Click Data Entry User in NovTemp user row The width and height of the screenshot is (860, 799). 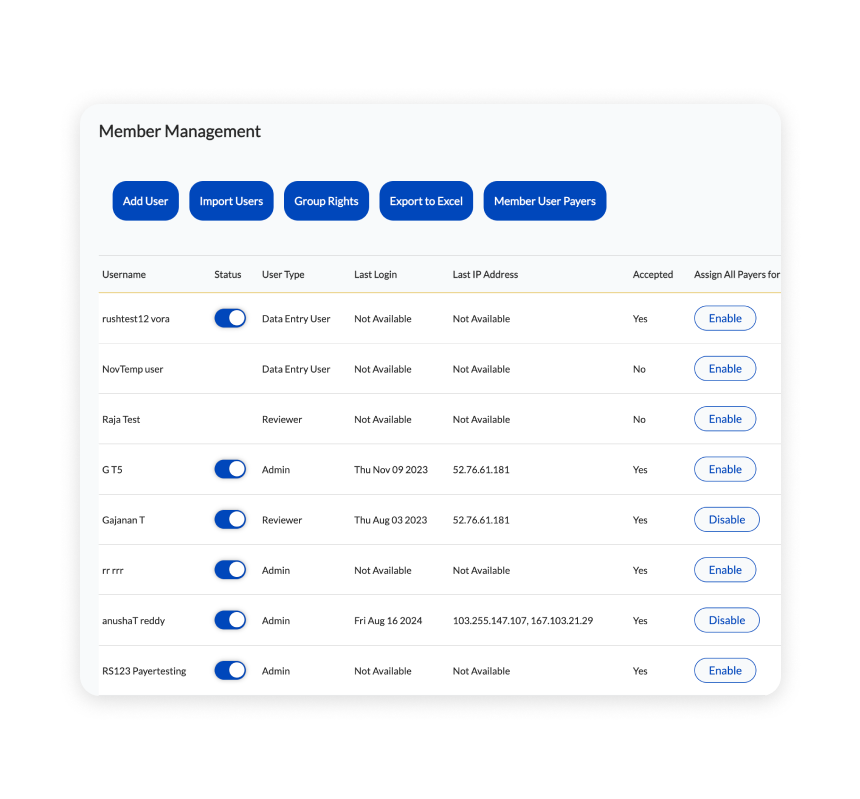click(296, 369)
